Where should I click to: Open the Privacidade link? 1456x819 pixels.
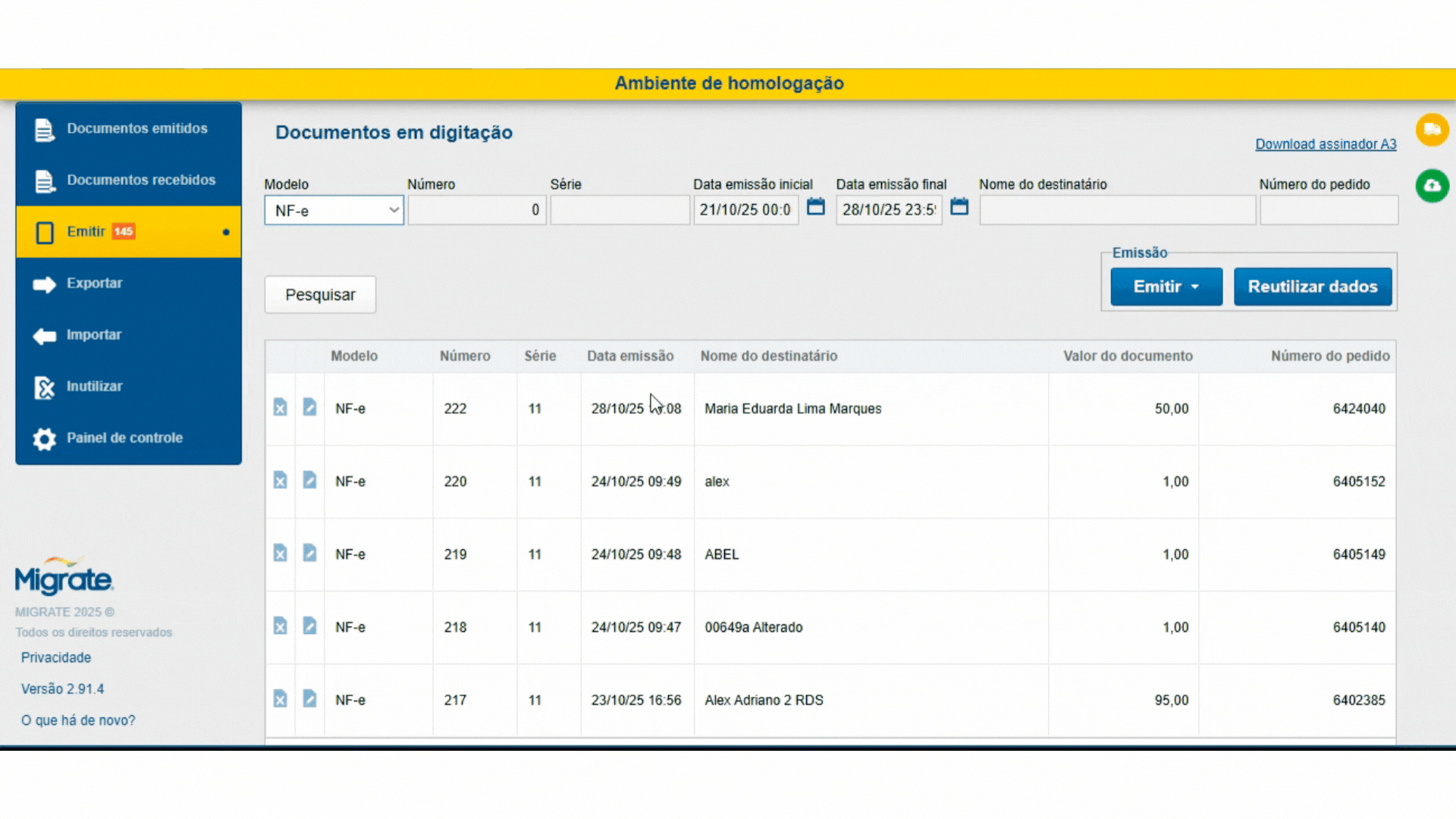pyautogui.click(x=56, y=657)
